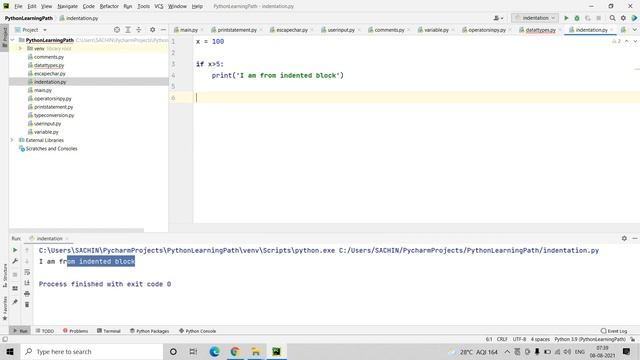Open run configuration wrench icon in Run panel
The height and width of the screenshot is (360, 640).
point(15,261)
